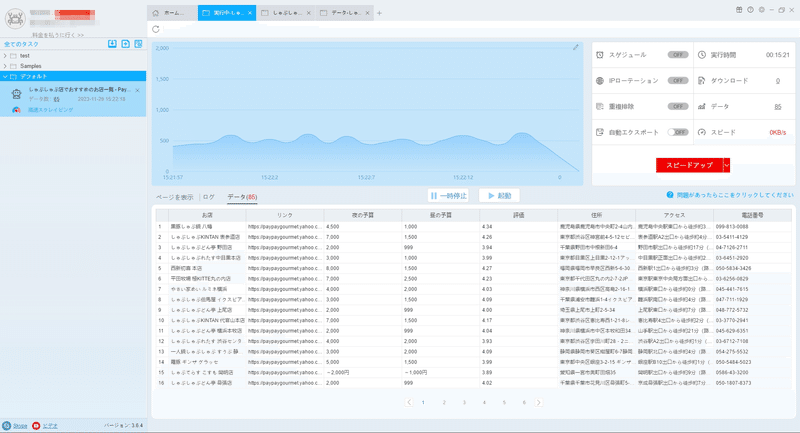Screen dimensions: 800x433
Task: Switch to the ログ tab
Action: pyautogui.click(x=209, y=197)
